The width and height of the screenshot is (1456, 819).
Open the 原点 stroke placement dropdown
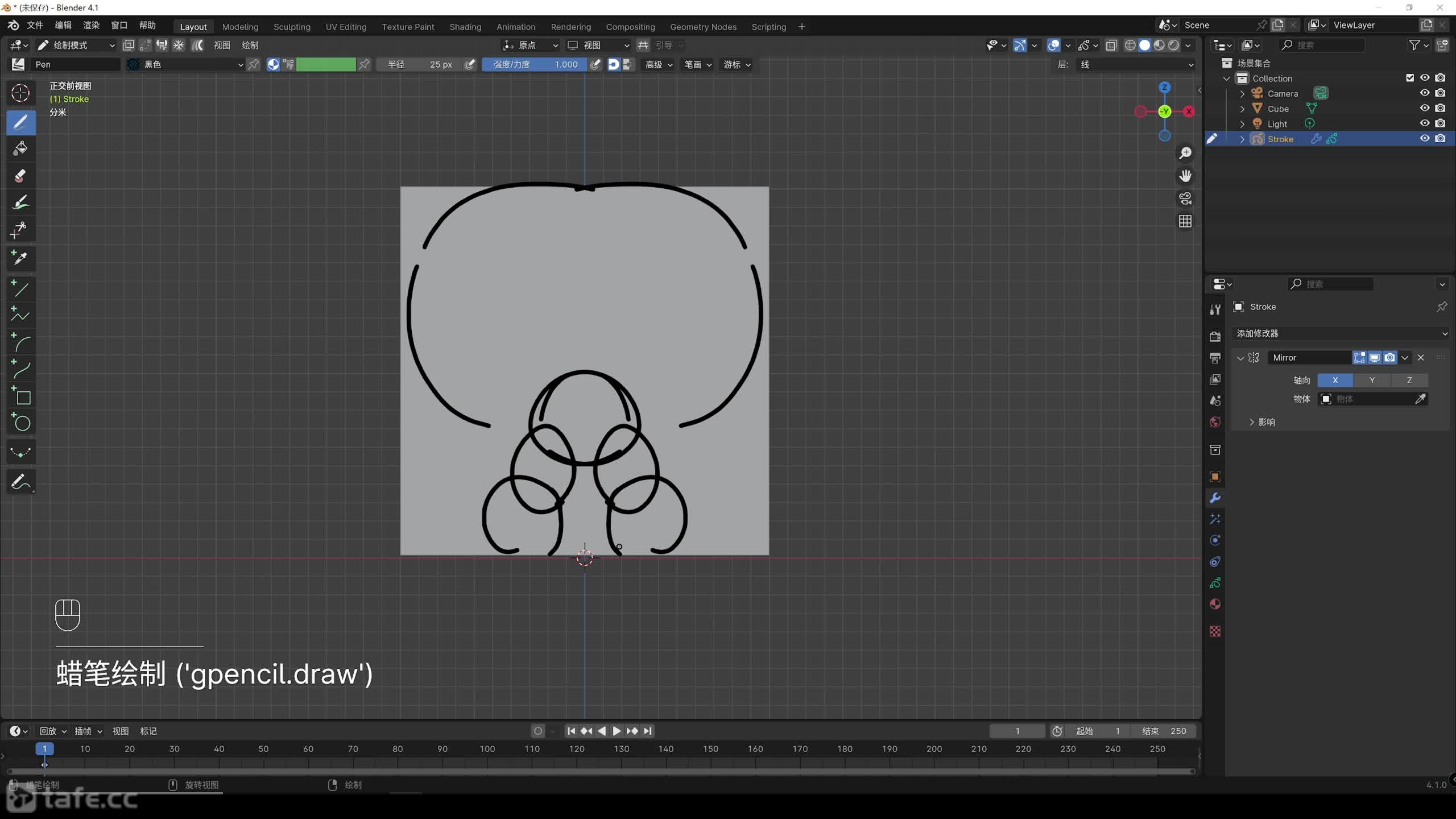(531, 45)
